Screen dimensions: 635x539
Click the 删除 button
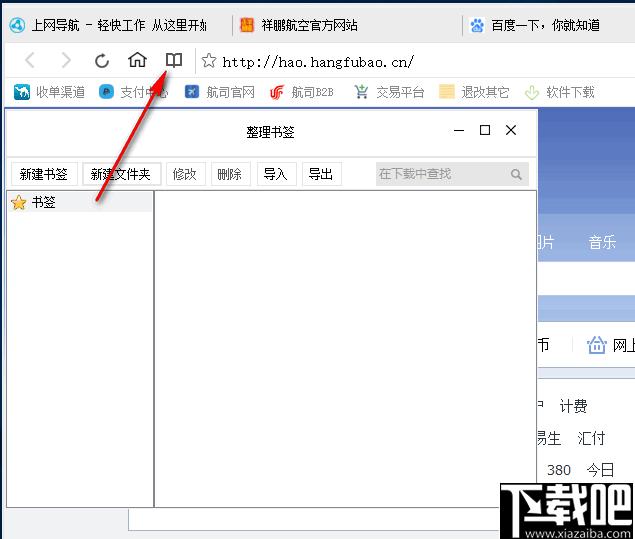pyautogui.click(x=230, y=174)
